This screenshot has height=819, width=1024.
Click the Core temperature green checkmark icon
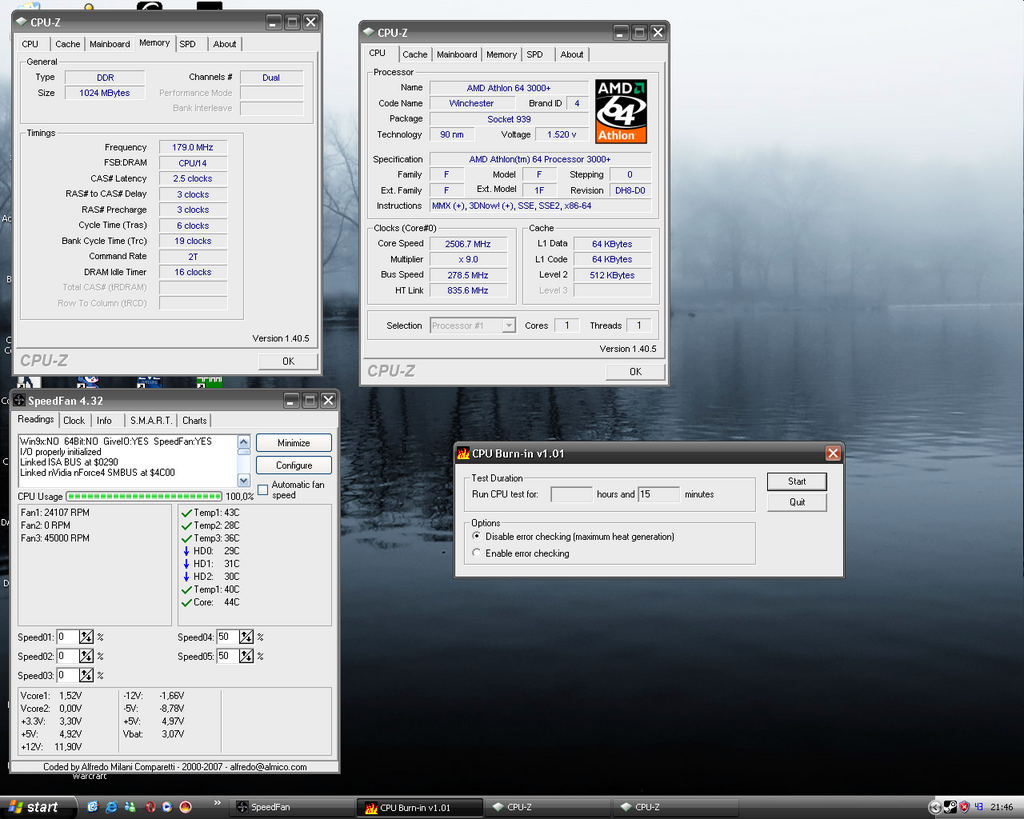[186, 603]
